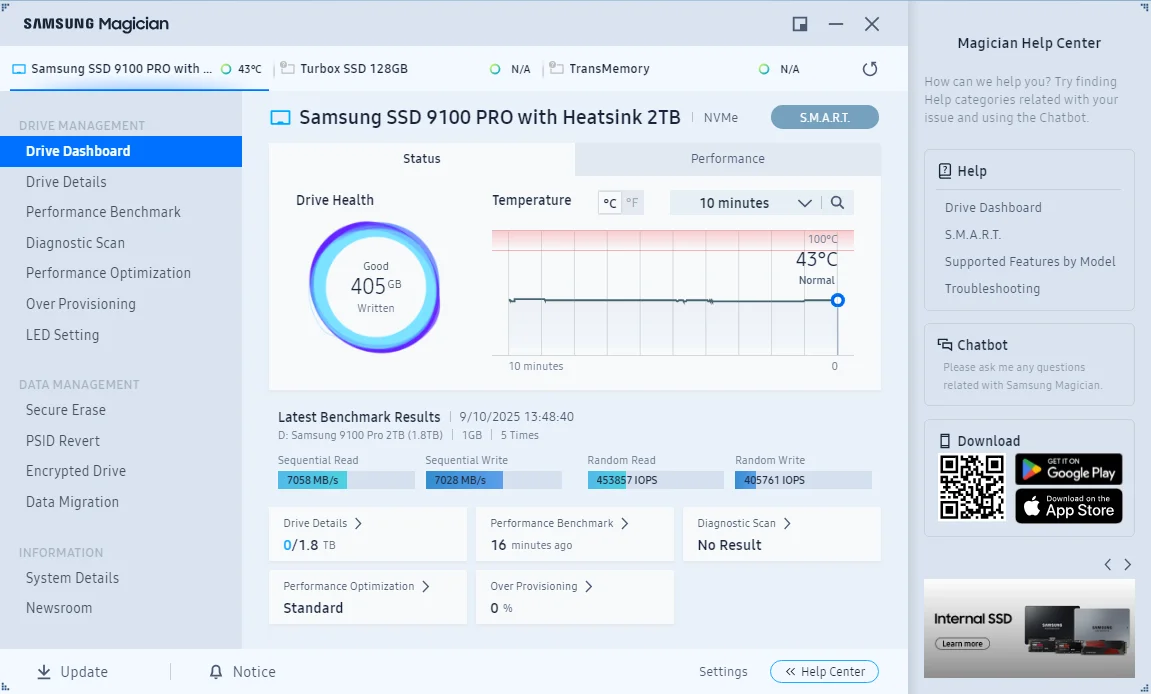Image resolution: width=1151 pixels, height=694 pixels.
Task: Click the Samsung Magician logo
Action: tap(96, 24)
